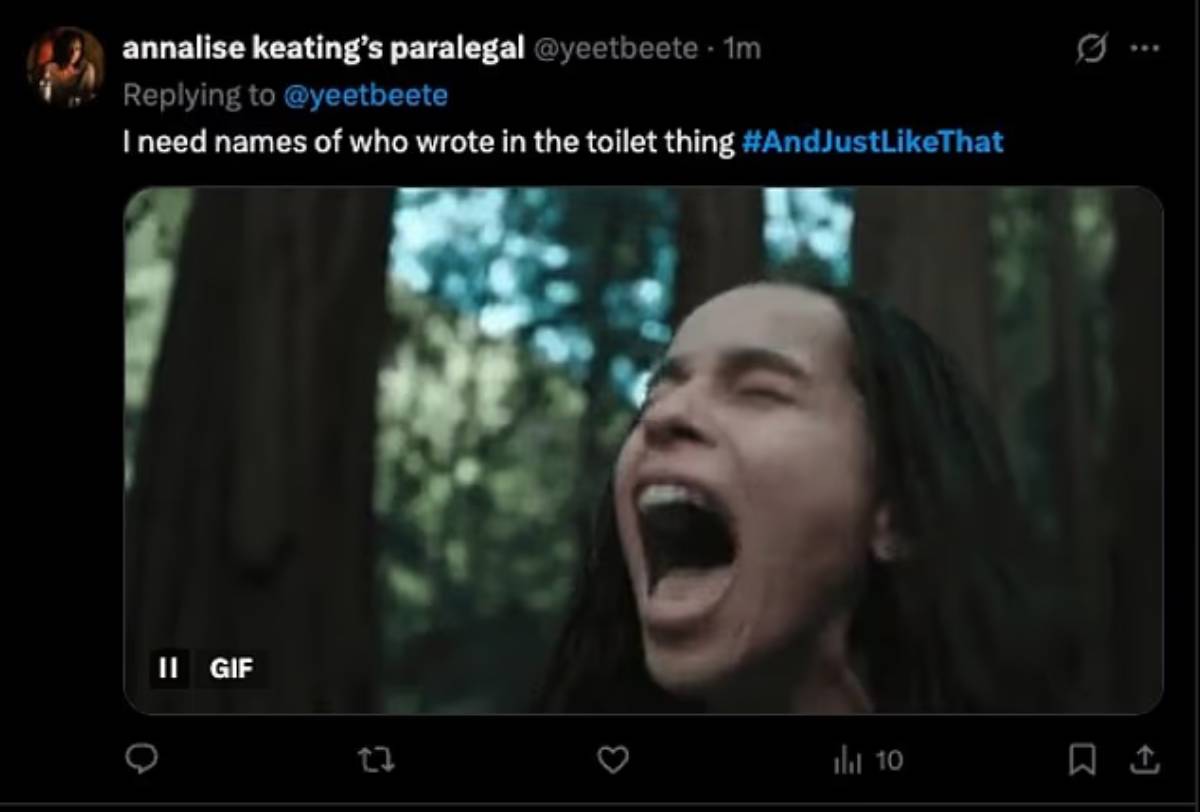Click the view count number 10
Screen dimensions: 1200x812
pyautogui.click(x=888, y=761)
